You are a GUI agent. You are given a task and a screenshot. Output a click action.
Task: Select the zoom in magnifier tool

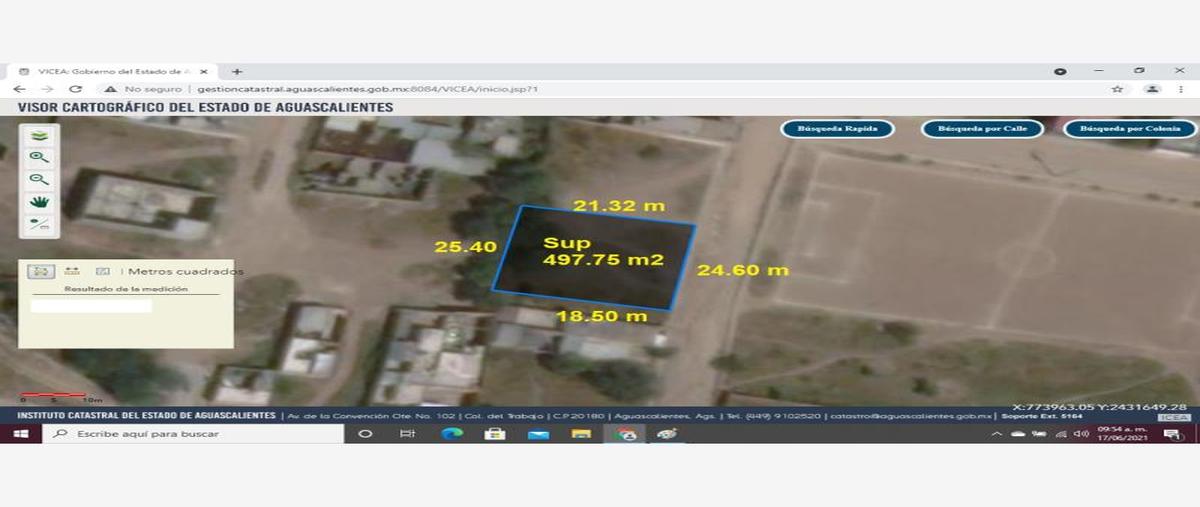click(39, 158)
